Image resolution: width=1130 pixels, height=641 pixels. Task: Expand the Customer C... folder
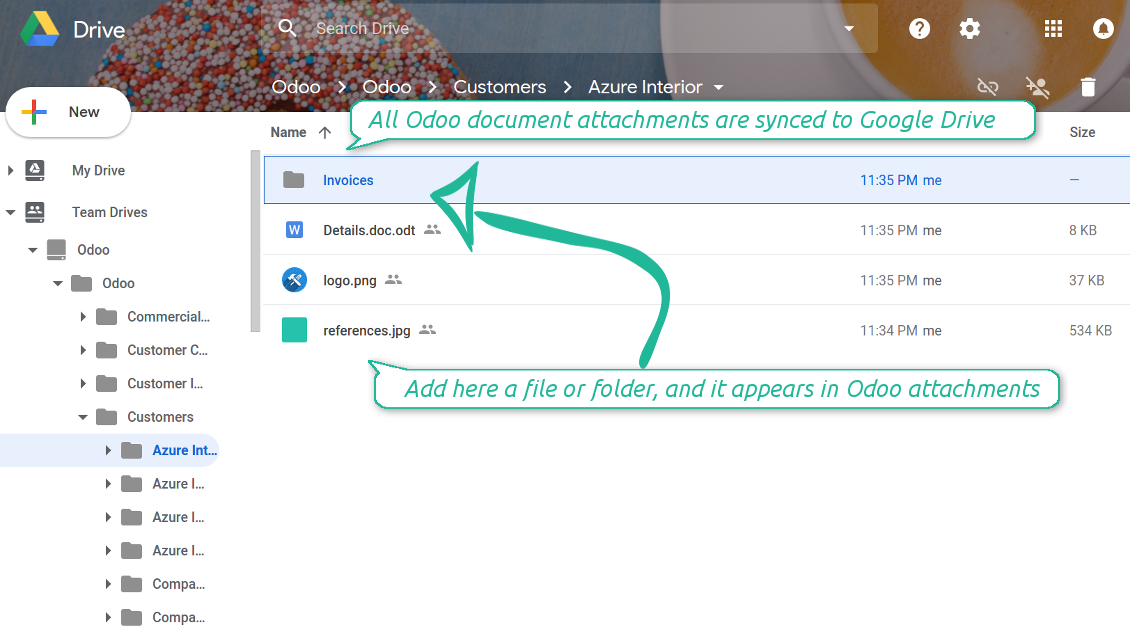[83, 350]
